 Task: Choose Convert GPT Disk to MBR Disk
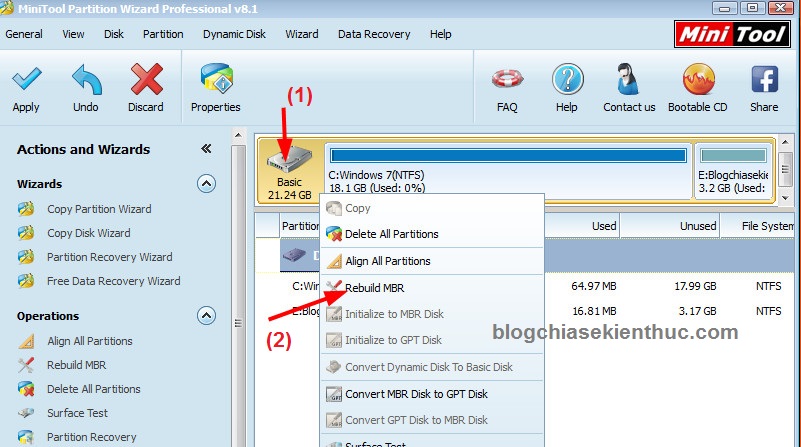(x=432, y=420)
